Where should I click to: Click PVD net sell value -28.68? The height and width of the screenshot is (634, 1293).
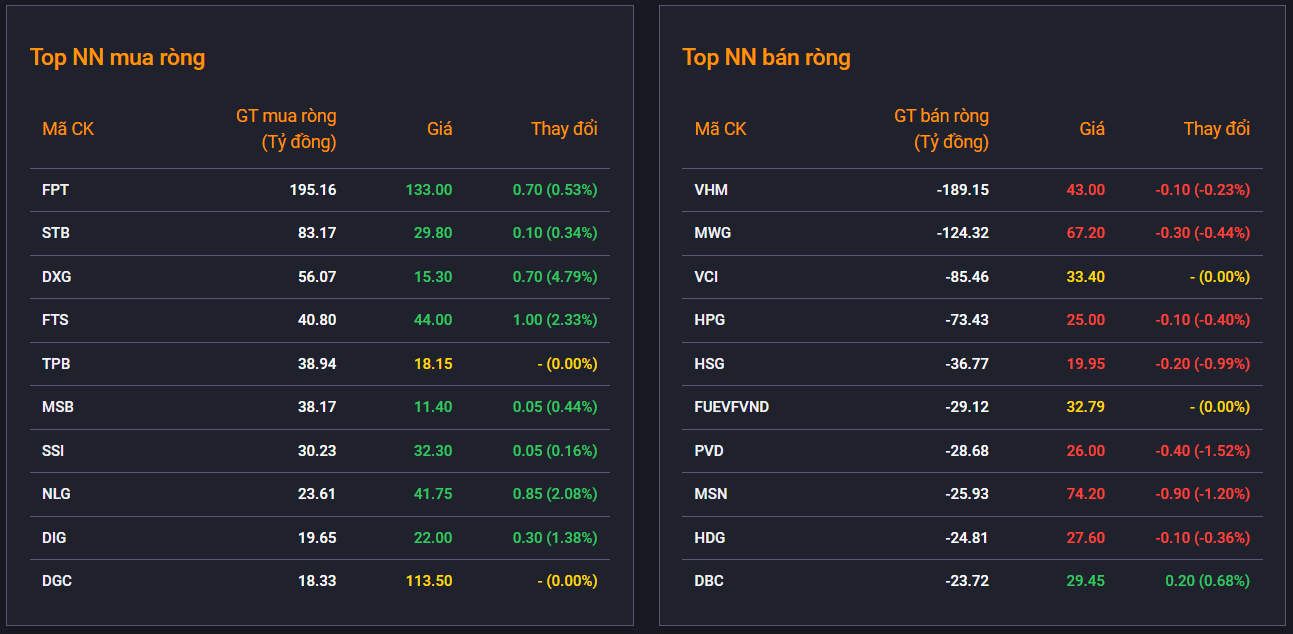tap(967, 451)
